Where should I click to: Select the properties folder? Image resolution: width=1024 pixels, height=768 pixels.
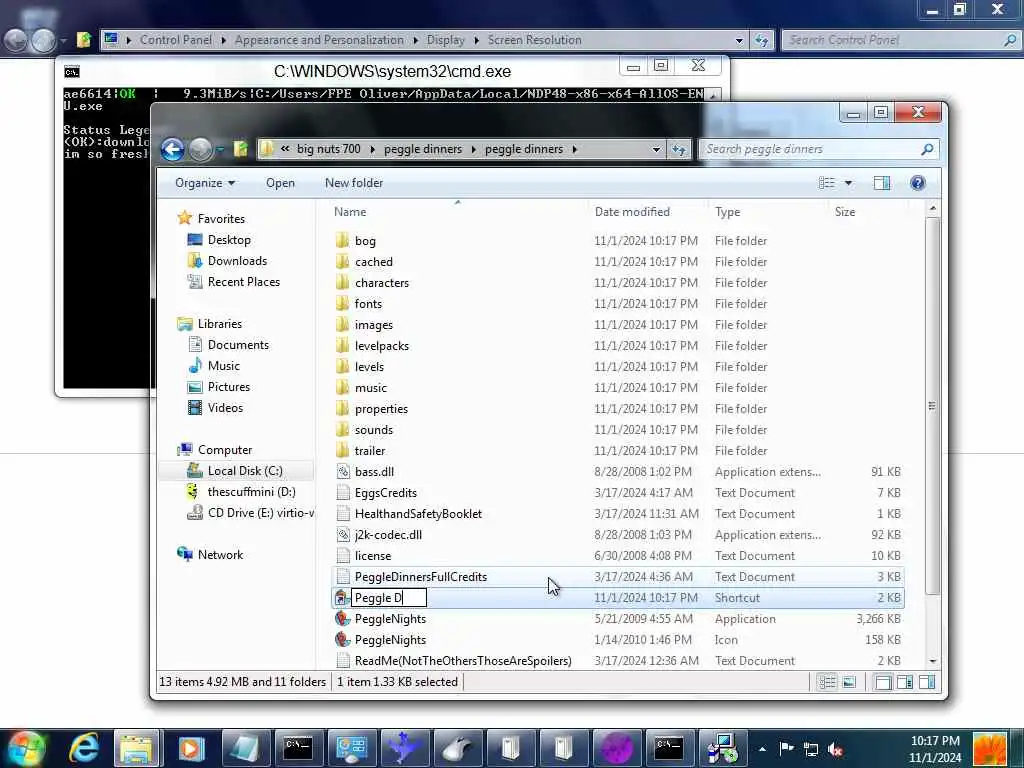pos(381,409)
